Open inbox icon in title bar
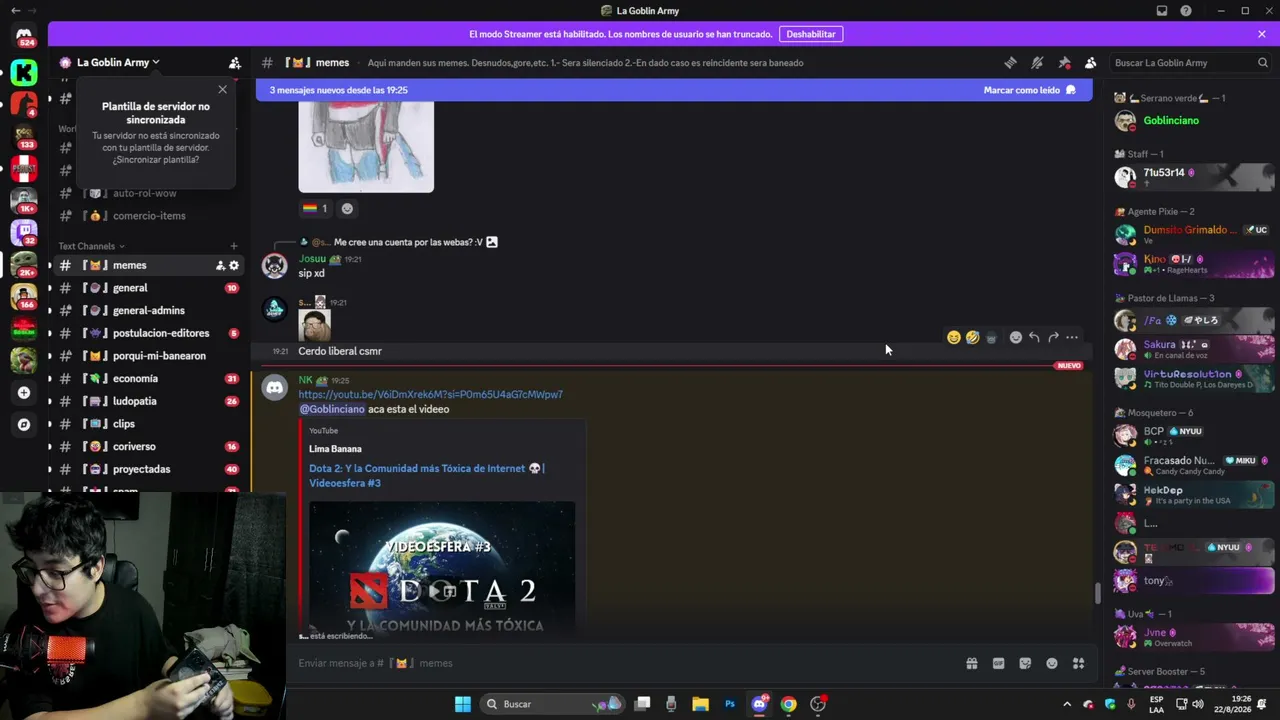Viewport: 1280px width, 720px height. coord(1162,11)
